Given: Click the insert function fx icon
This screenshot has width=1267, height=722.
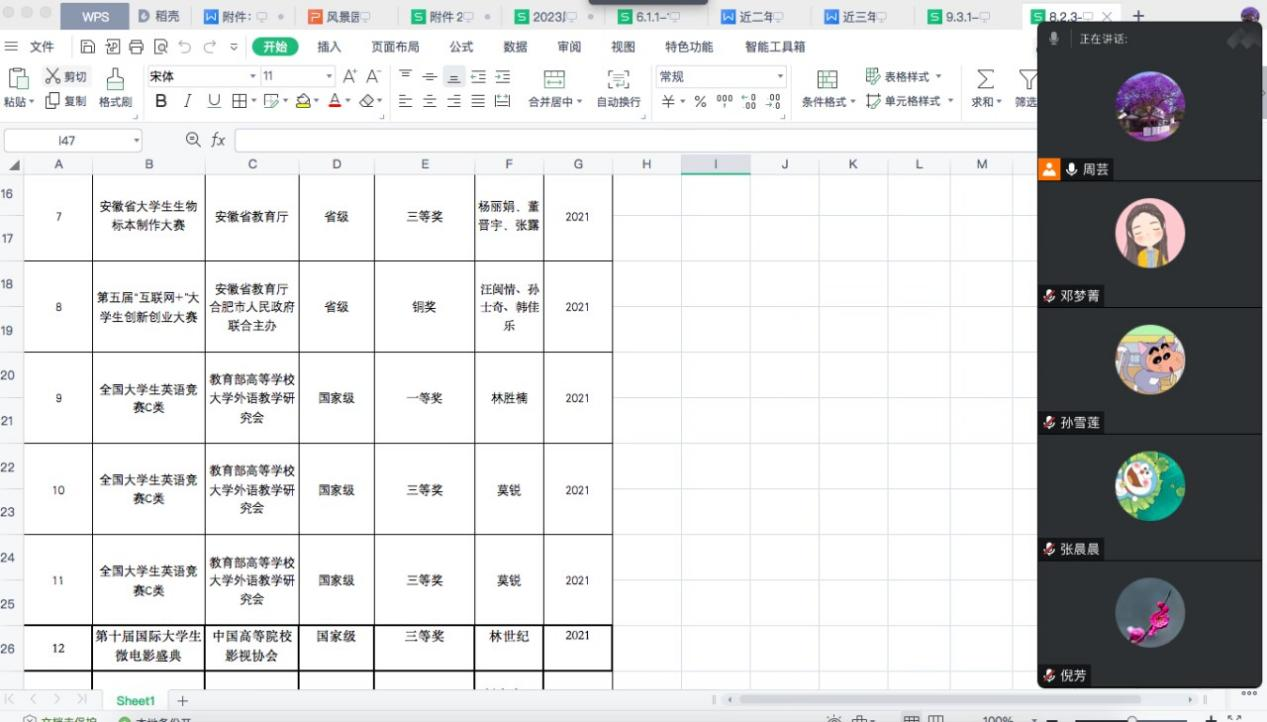Looking at the screenshot, I should pos(218,140).
